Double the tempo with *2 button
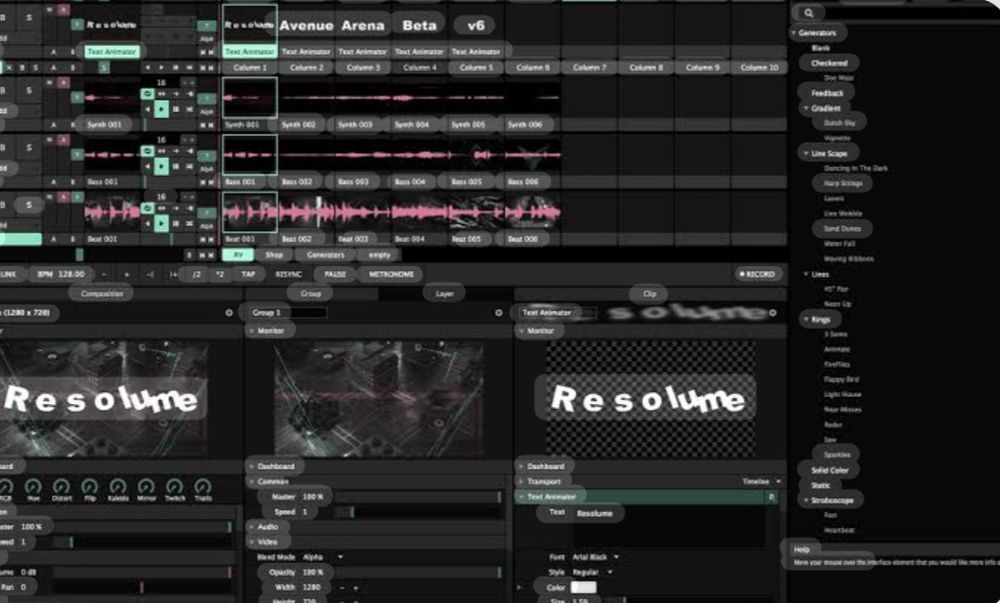This screenshot has width=1000, height=603. [220, 275]
